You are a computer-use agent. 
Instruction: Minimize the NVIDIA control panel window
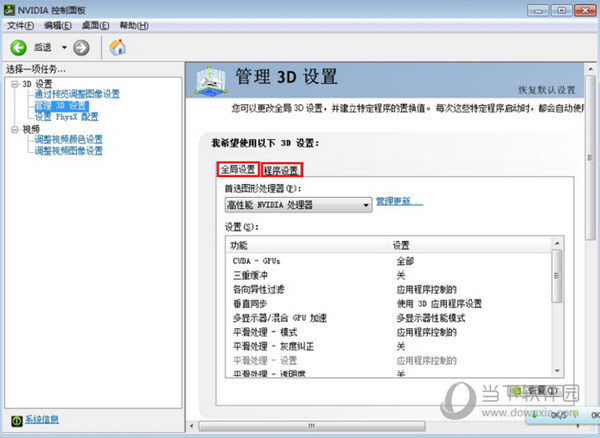coord(538,10)
